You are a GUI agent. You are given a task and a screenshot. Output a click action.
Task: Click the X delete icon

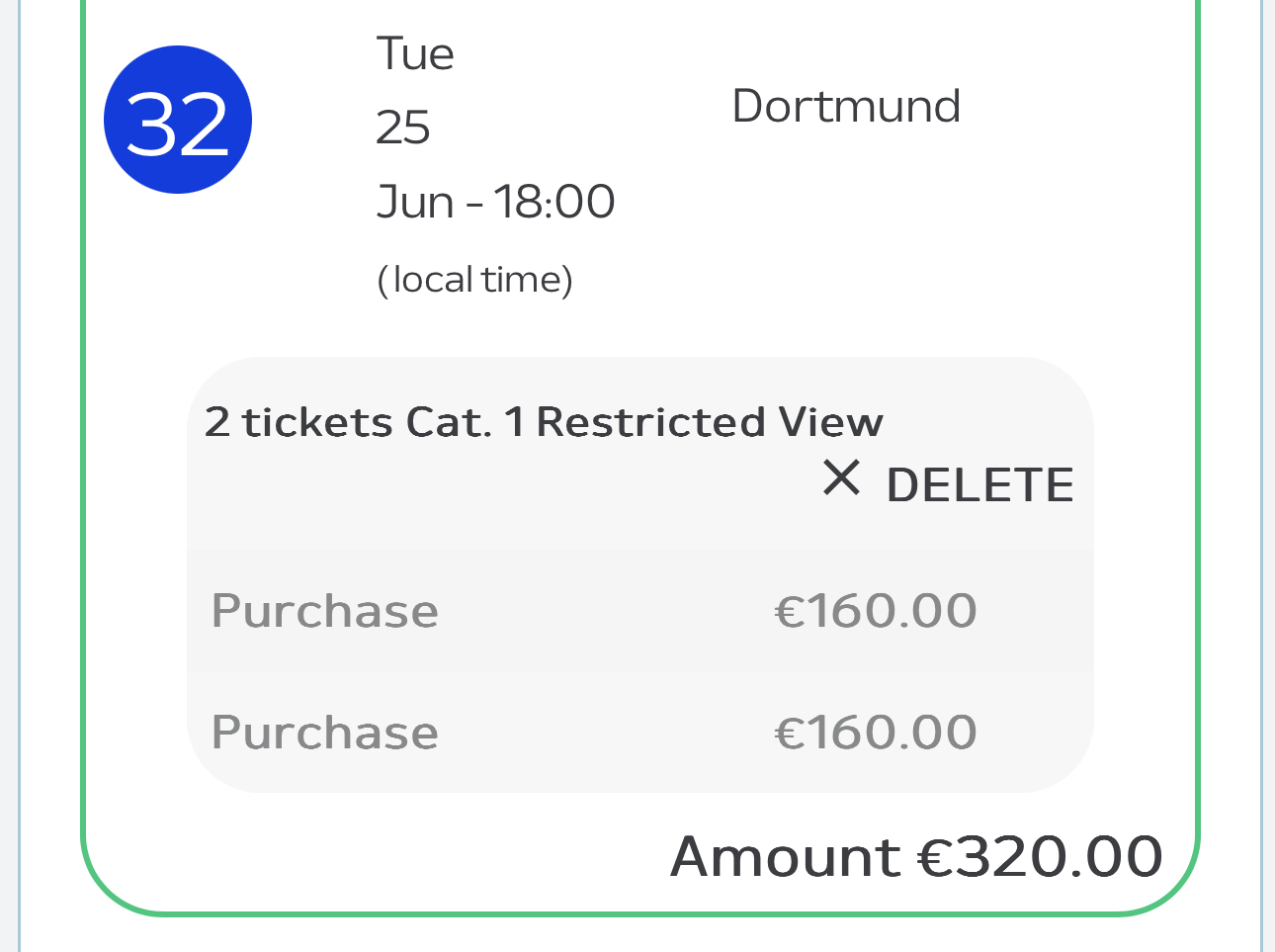click(x=841, y=479)
